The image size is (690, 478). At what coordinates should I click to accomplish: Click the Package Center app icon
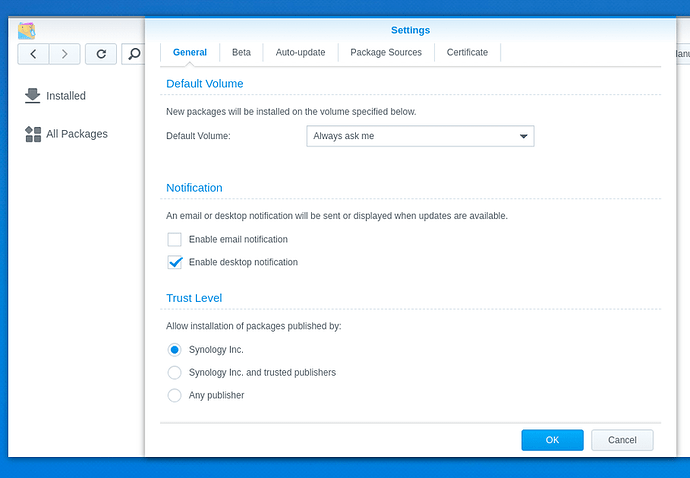click(x=26, y=31)
